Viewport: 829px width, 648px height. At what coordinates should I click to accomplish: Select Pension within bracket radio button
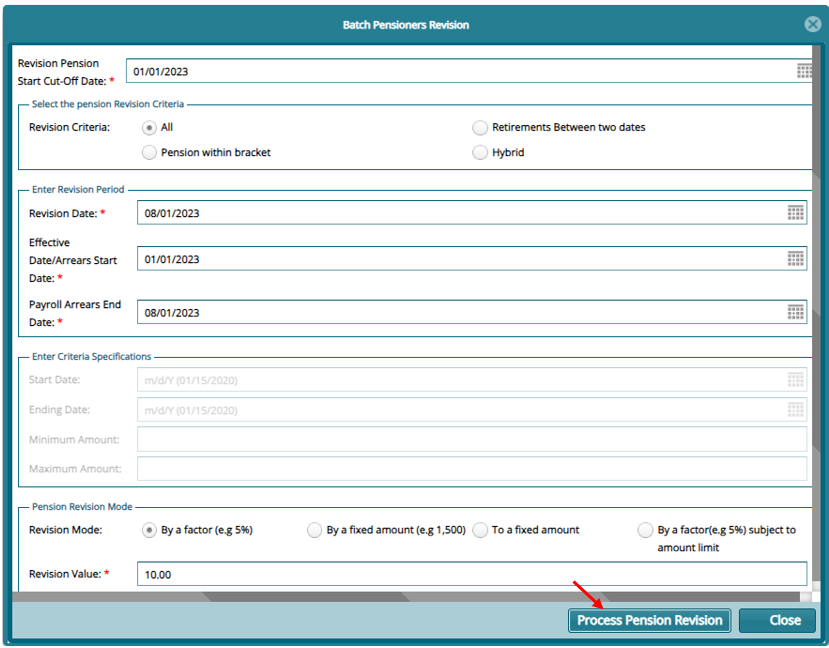click(x=150, y=152)
